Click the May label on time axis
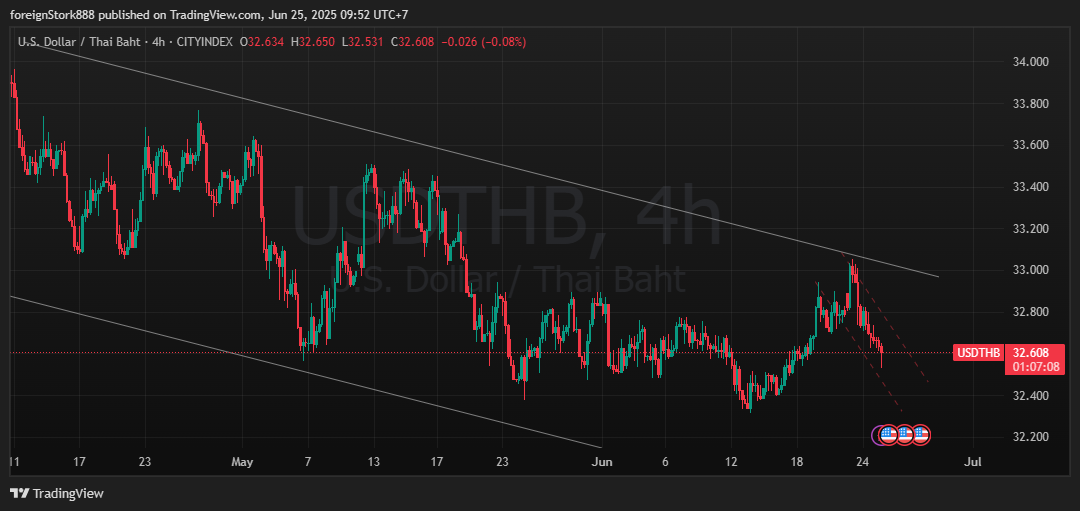 (x=242, y=462)
